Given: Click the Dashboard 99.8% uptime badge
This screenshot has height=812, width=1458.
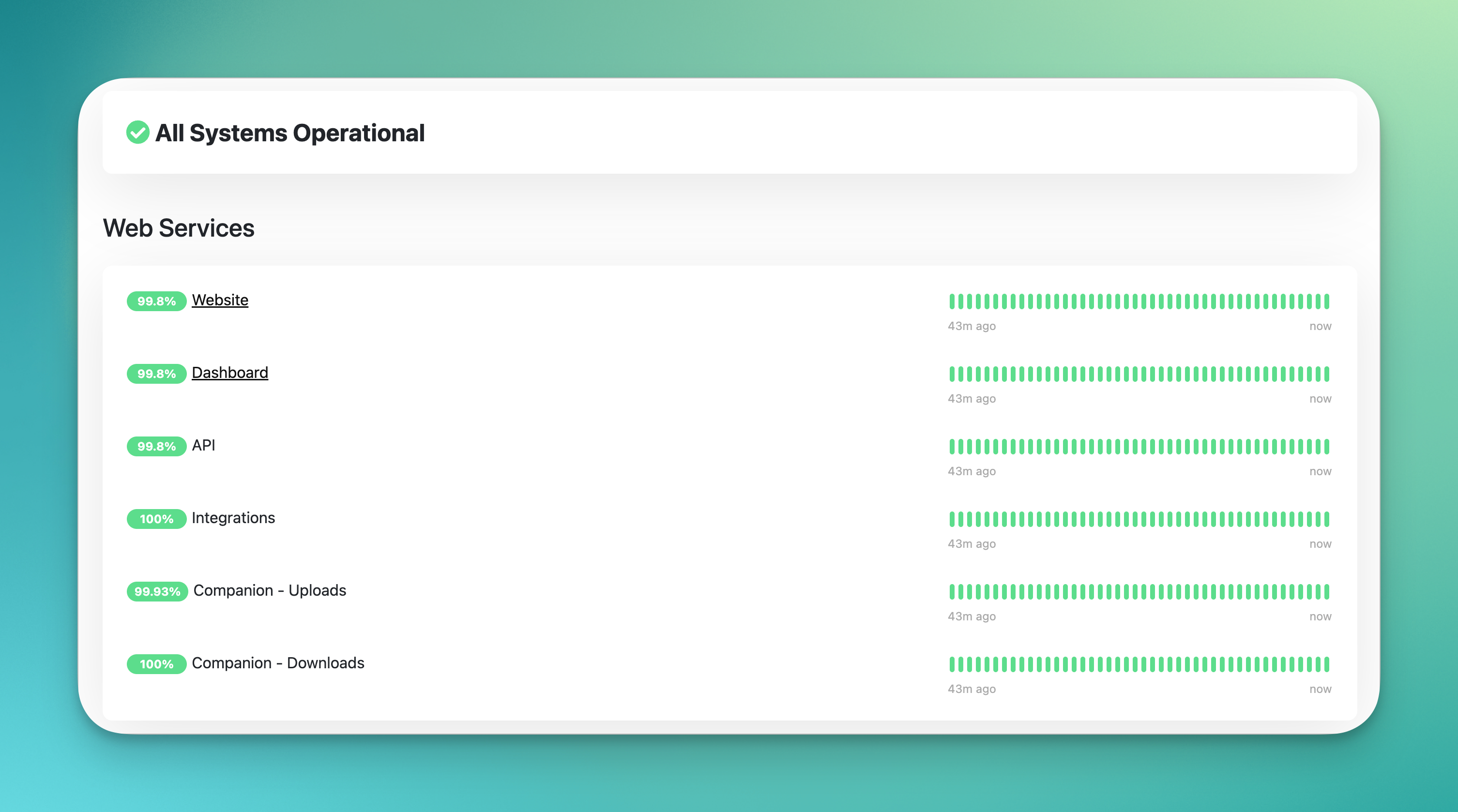Looking at the screenshot, I should pyautogui.click(x=156, y=374).
